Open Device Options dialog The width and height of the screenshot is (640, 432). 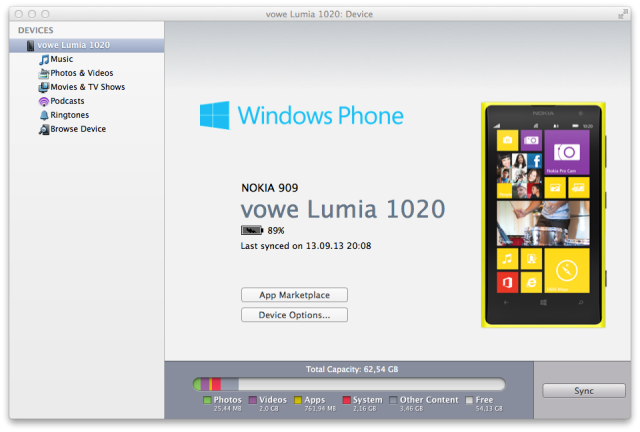(x=294, y=315)
